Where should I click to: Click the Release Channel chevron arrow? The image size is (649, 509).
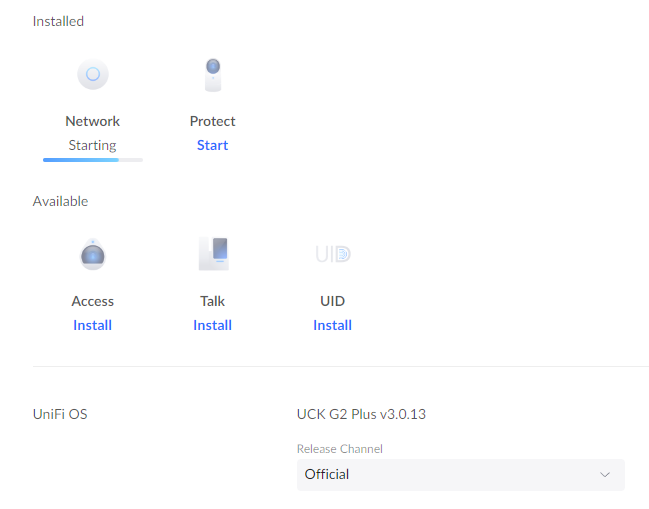(x=604, y=474)
